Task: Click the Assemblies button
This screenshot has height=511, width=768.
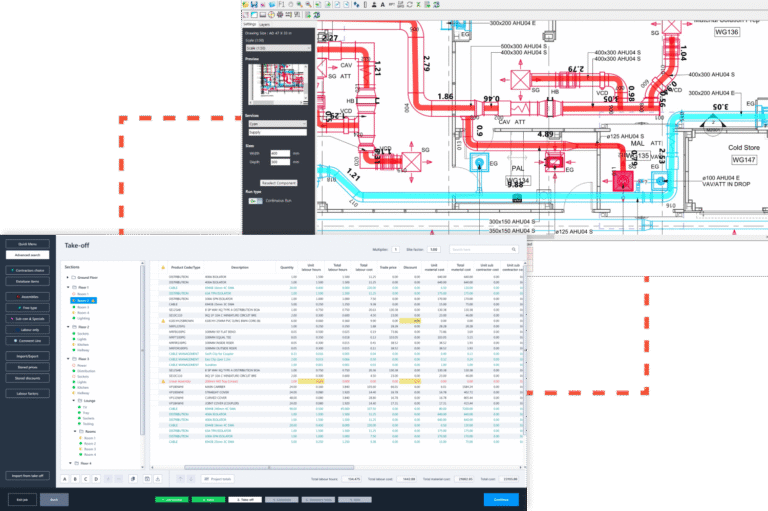Action: tap(27, 296)
